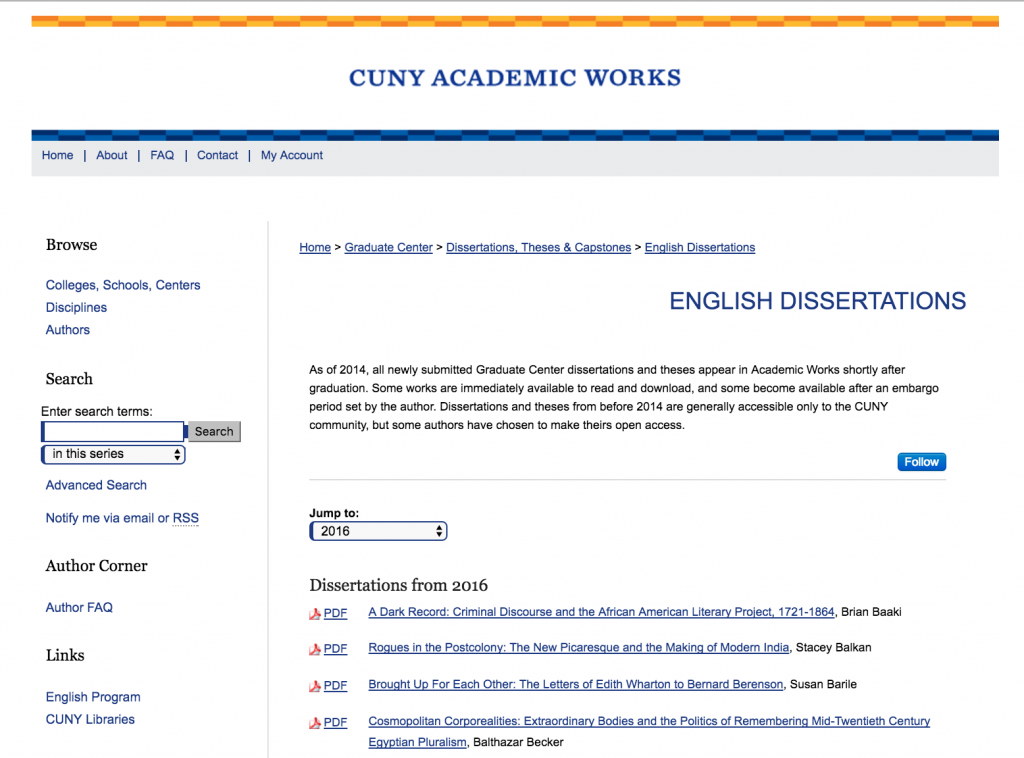The image size is (1024, 758).
Task: Go to Home in the navigation bar
Action: (x=57, y=155)
